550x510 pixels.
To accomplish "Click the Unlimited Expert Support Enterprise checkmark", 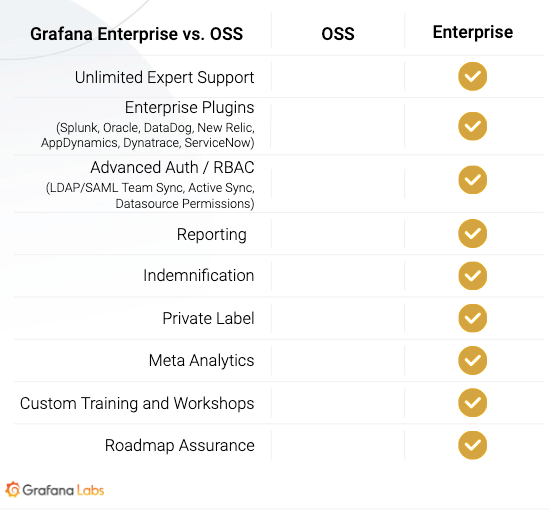I will [472, 76].
